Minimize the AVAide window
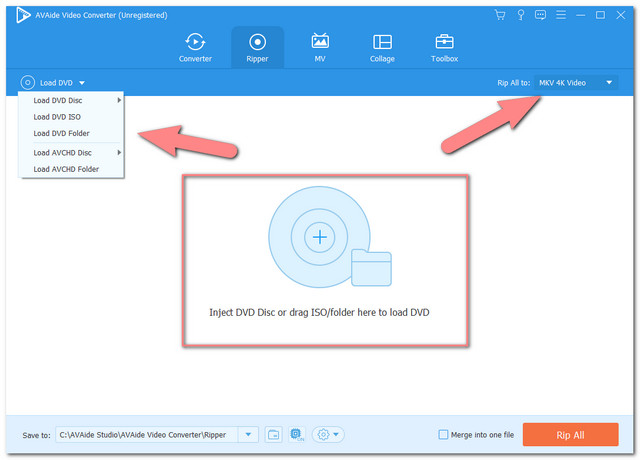The width and height of the screenshot is (640, 460). (580, 15)
